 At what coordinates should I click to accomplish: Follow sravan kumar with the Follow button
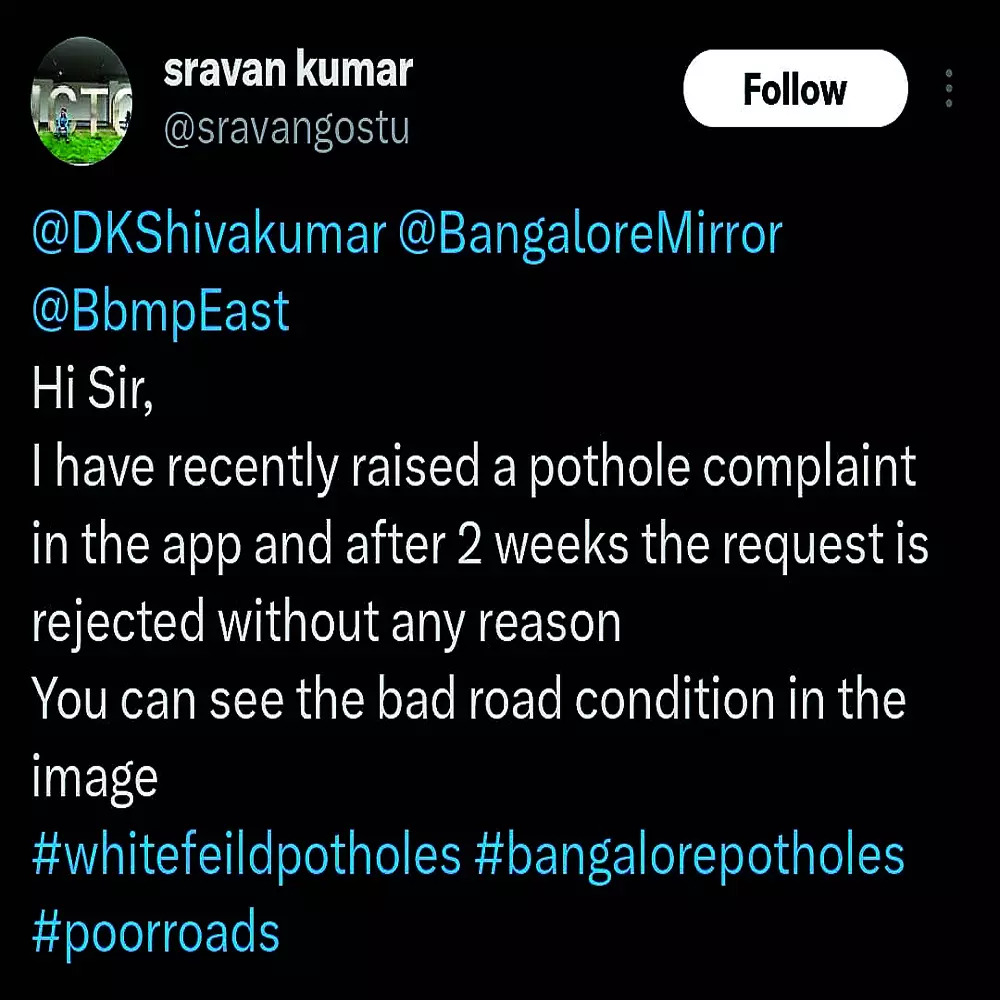coord(795,88)
